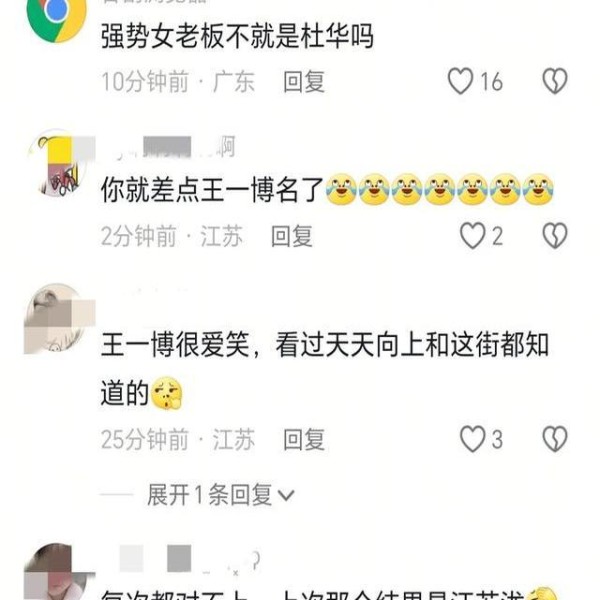Reply to the 10分钟前 广东 comment
Screen dimensions: 600x600
(x=304, y=82)
